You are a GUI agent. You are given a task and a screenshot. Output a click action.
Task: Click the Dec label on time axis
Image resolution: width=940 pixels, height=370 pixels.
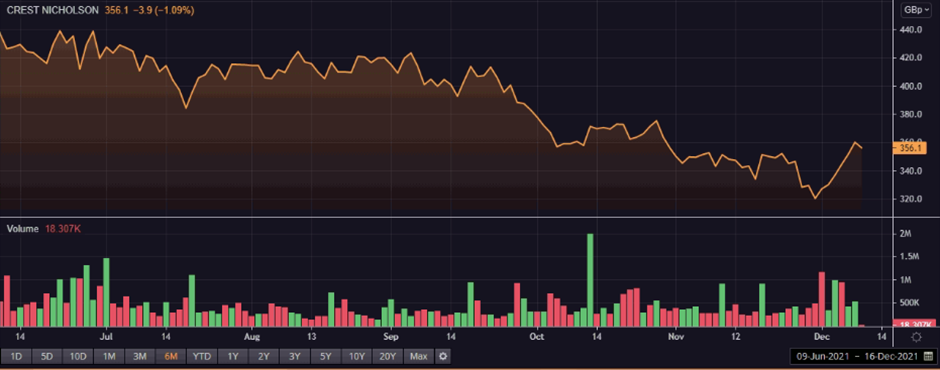(x=821, y=336)
